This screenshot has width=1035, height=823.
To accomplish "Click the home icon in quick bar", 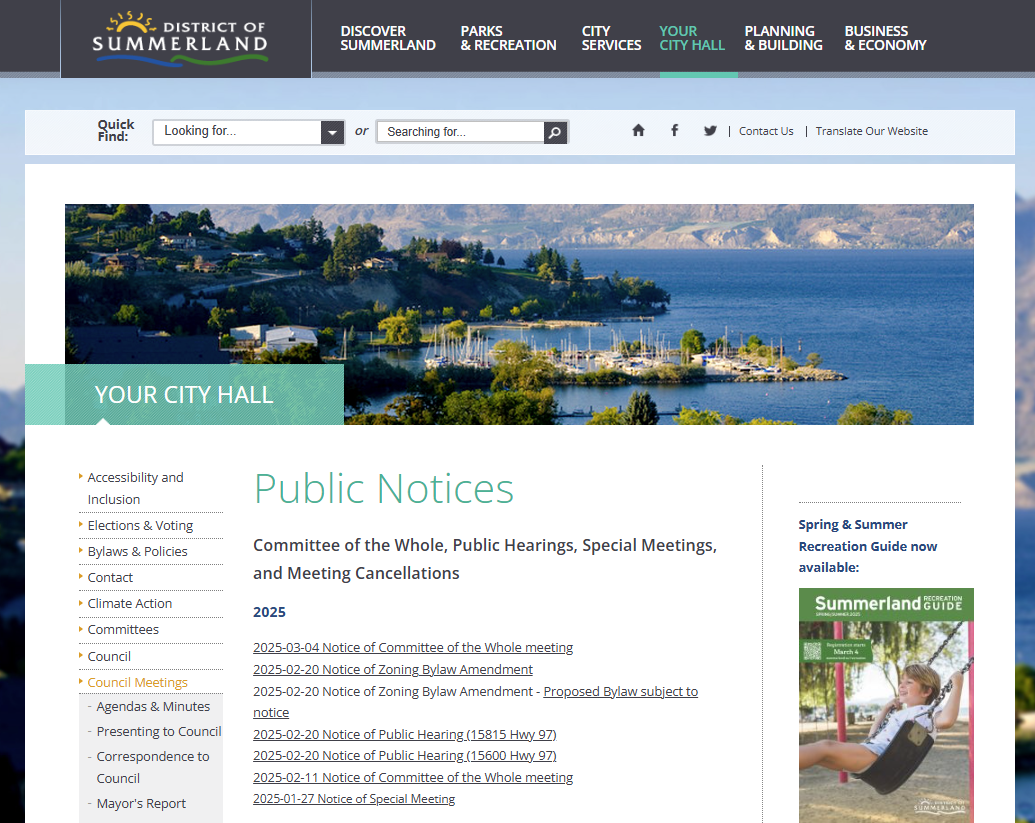I will click(638, 131).
